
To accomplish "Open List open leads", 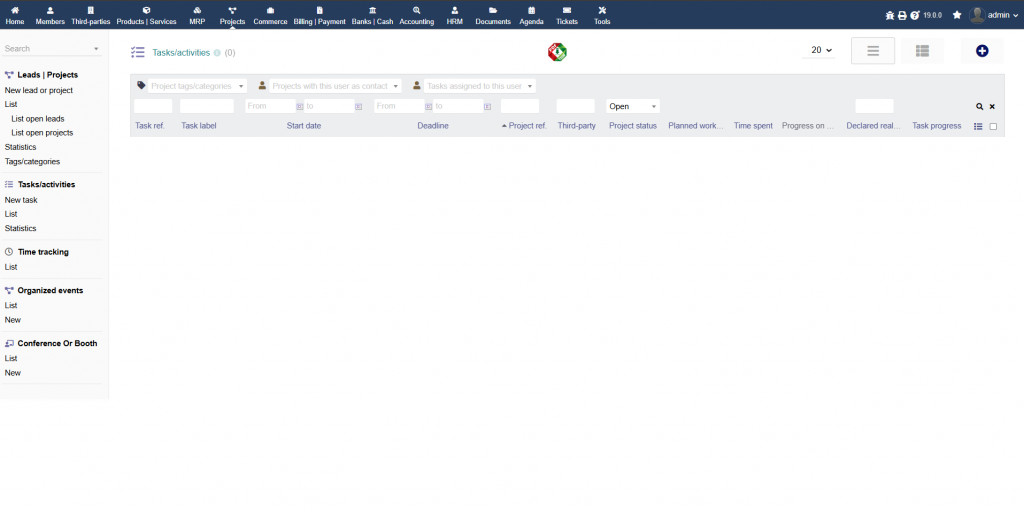I will click(38, 119).
